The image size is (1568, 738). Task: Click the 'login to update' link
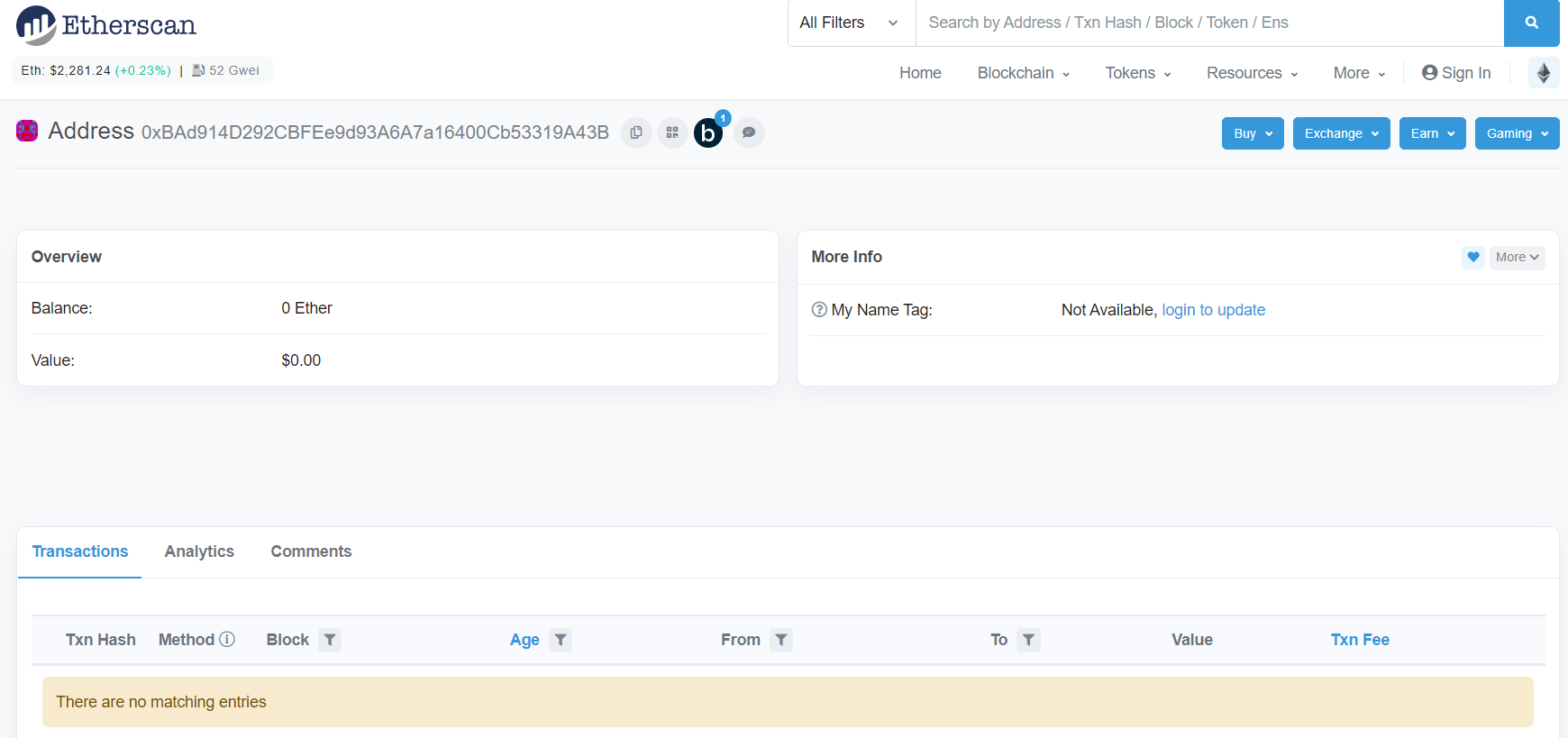[1213, 310]
